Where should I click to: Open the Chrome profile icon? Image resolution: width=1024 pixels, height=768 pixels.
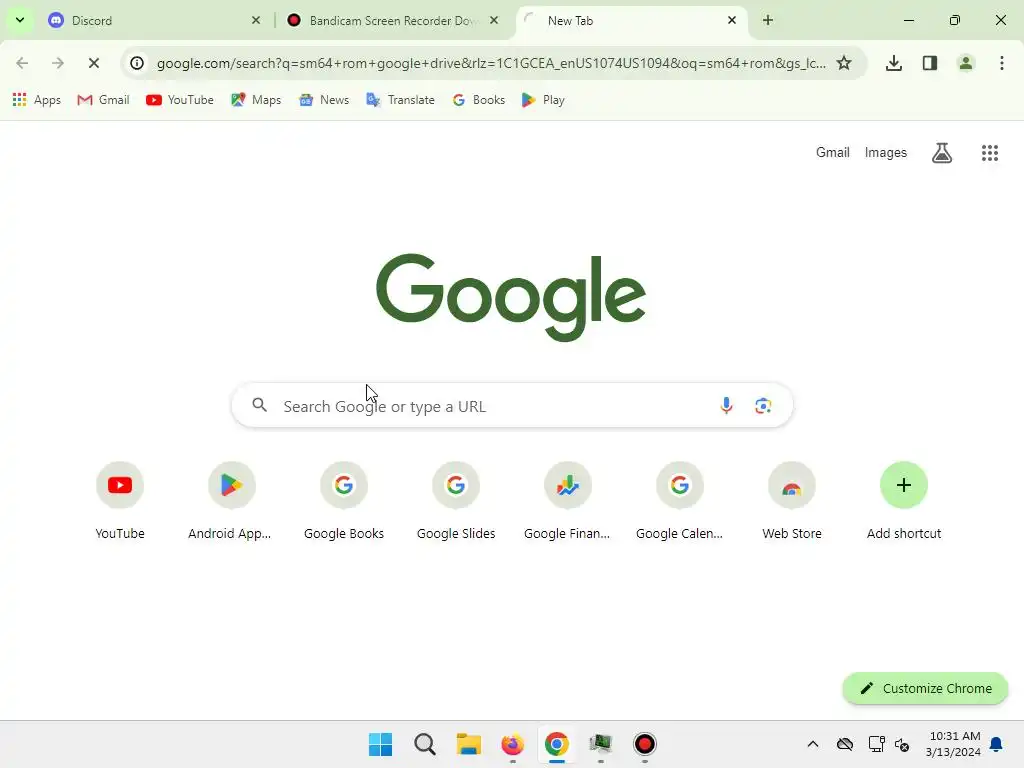[x=966, y=63]
